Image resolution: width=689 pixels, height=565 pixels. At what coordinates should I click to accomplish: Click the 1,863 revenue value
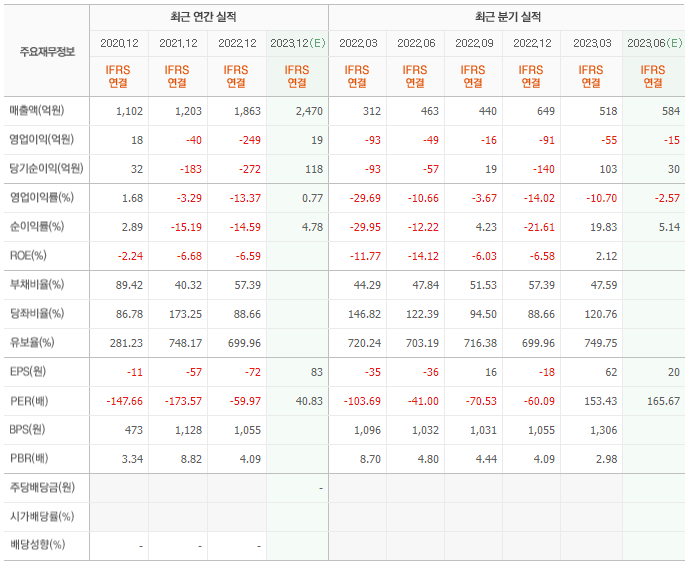[x=247, y=111]
